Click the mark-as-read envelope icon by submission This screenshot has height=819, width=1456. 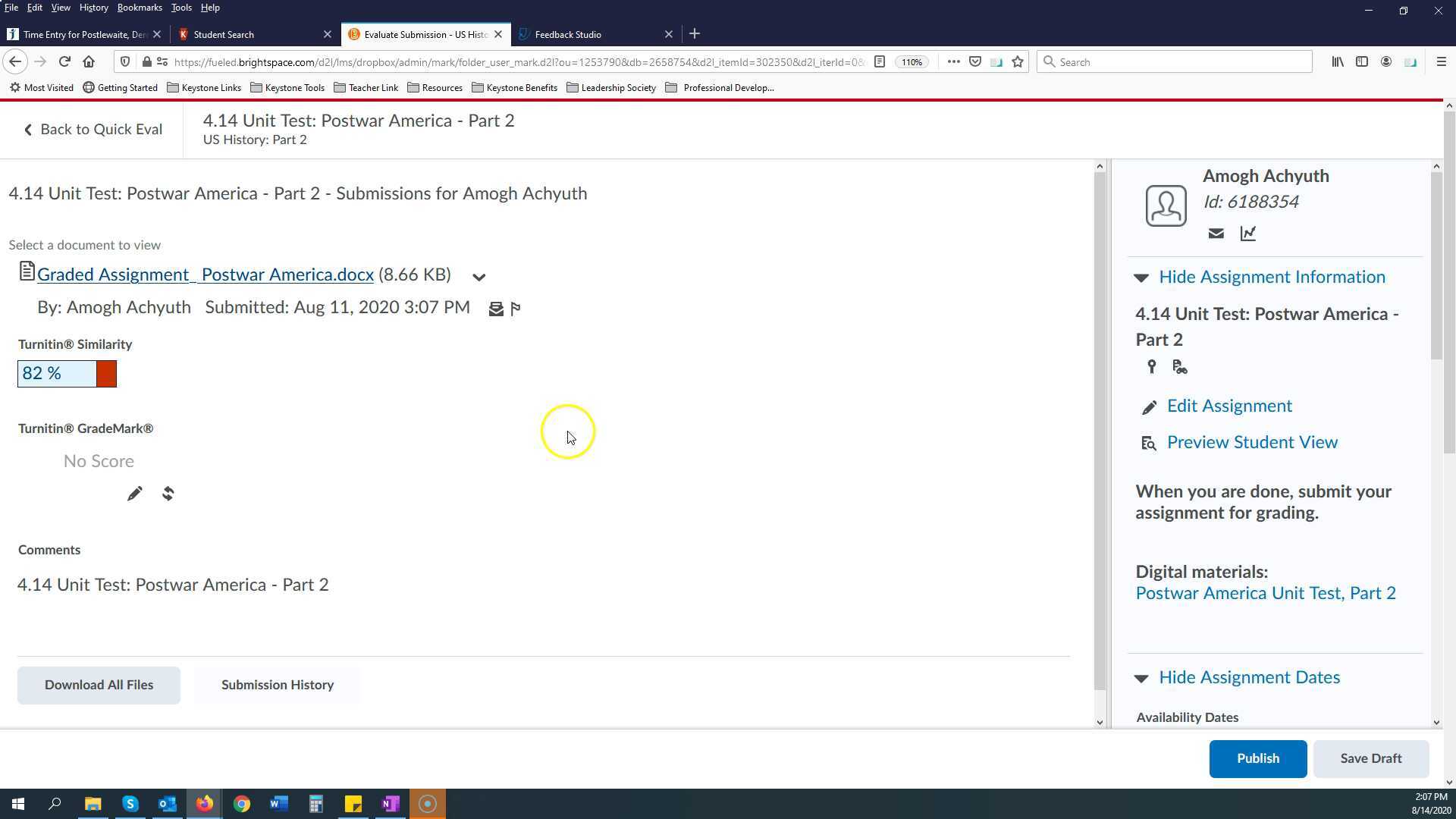(x=496, y=309)
